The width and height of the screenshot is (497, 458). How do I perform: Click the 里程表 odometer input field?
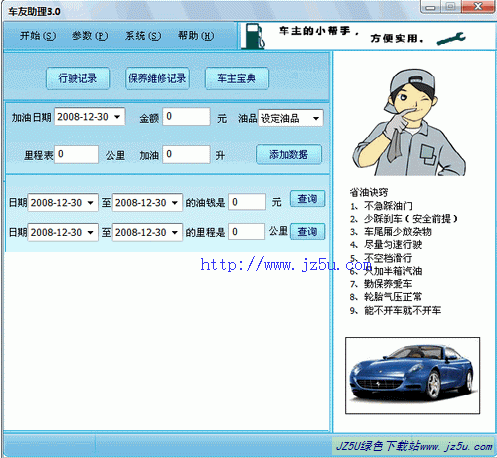77,154
